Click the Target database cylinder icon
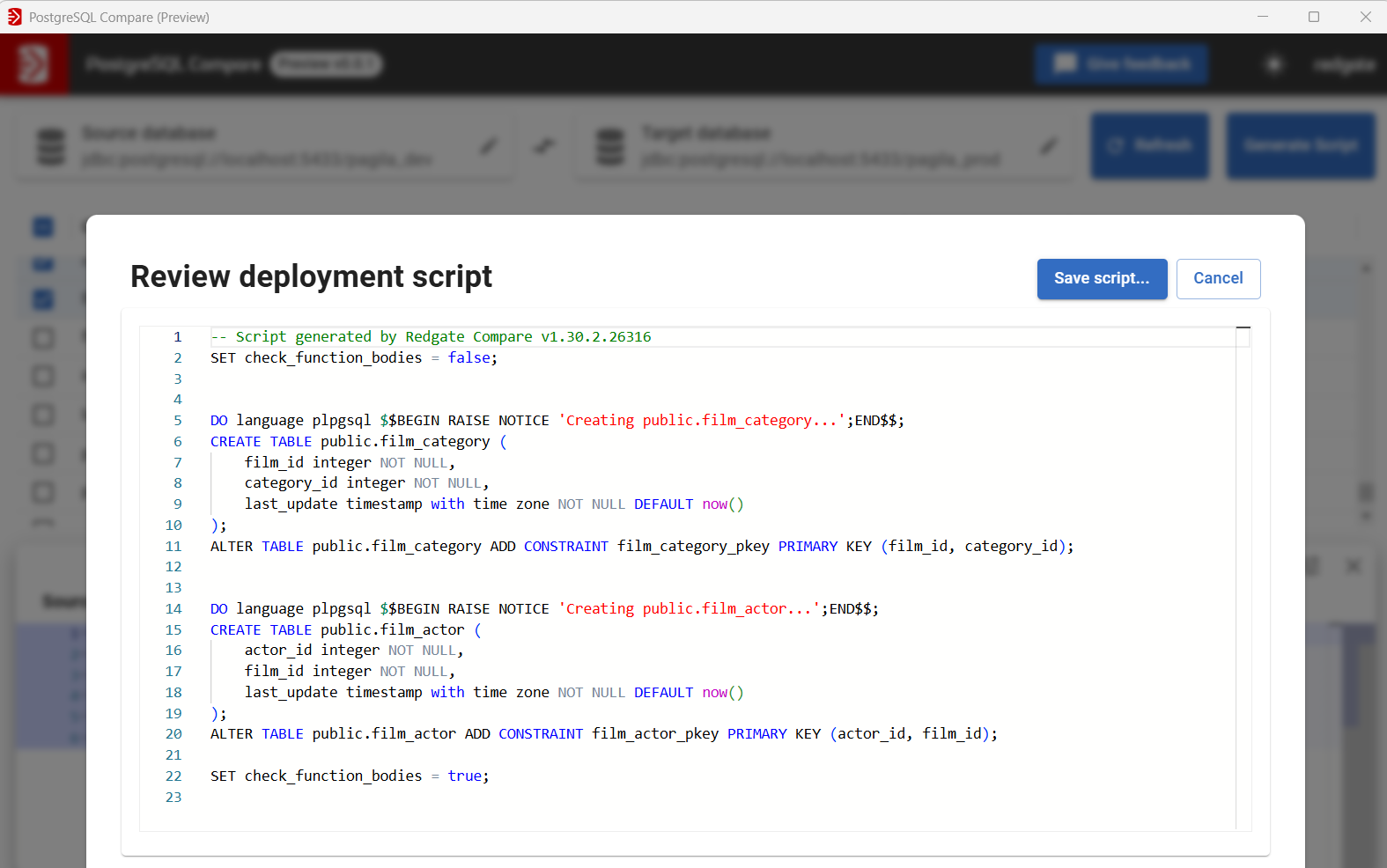This screenshot has width=1387, height=868. coord(610,147)
